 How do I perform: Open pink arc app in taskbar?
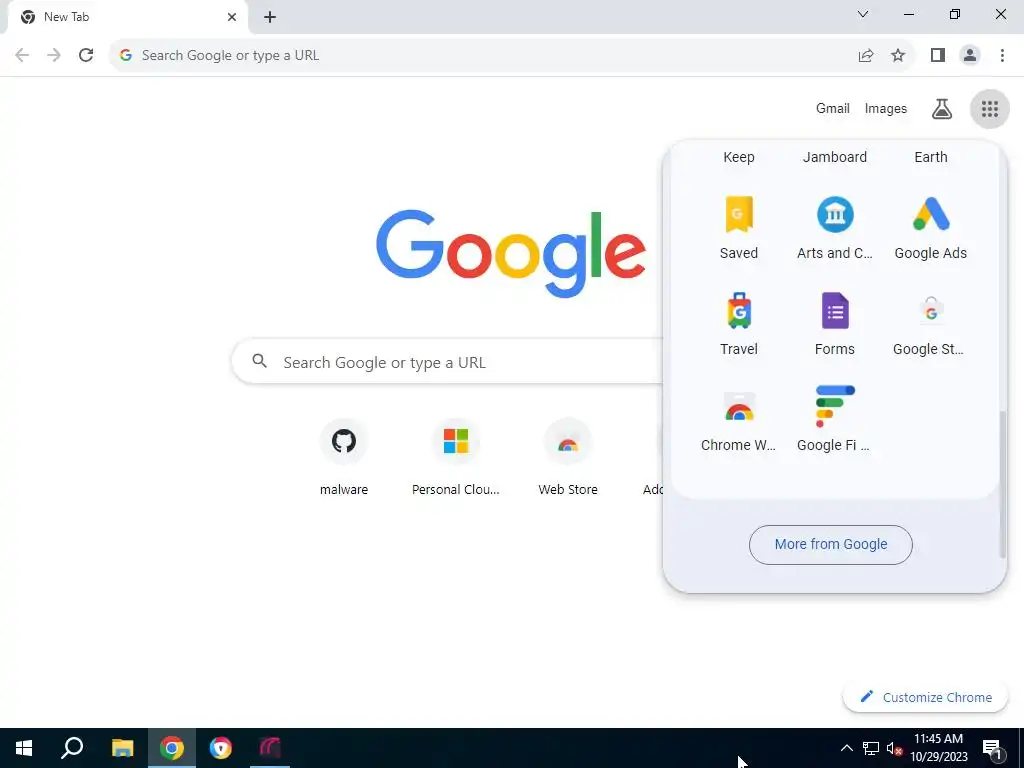[270, 748]
